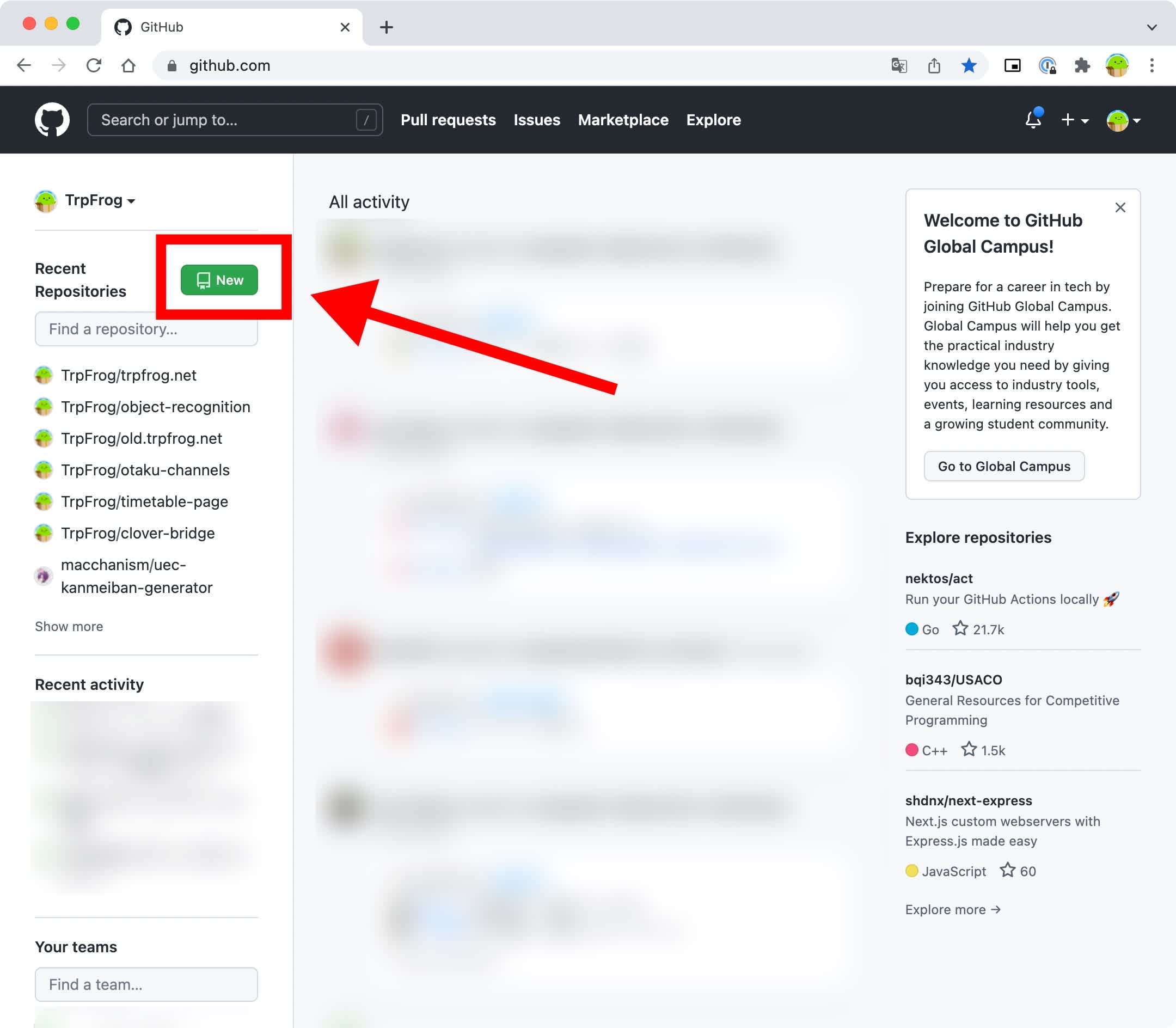Star the bqi343/USACO repository

point(969,749)
